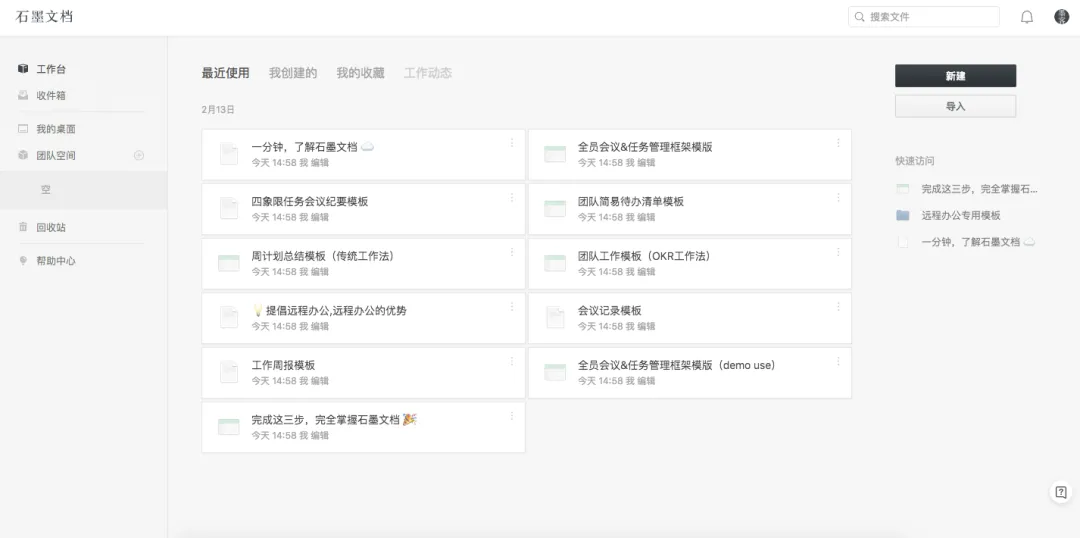Click the 导入 button
Viewport: 1080px width, 538px height.
(955, 106)
